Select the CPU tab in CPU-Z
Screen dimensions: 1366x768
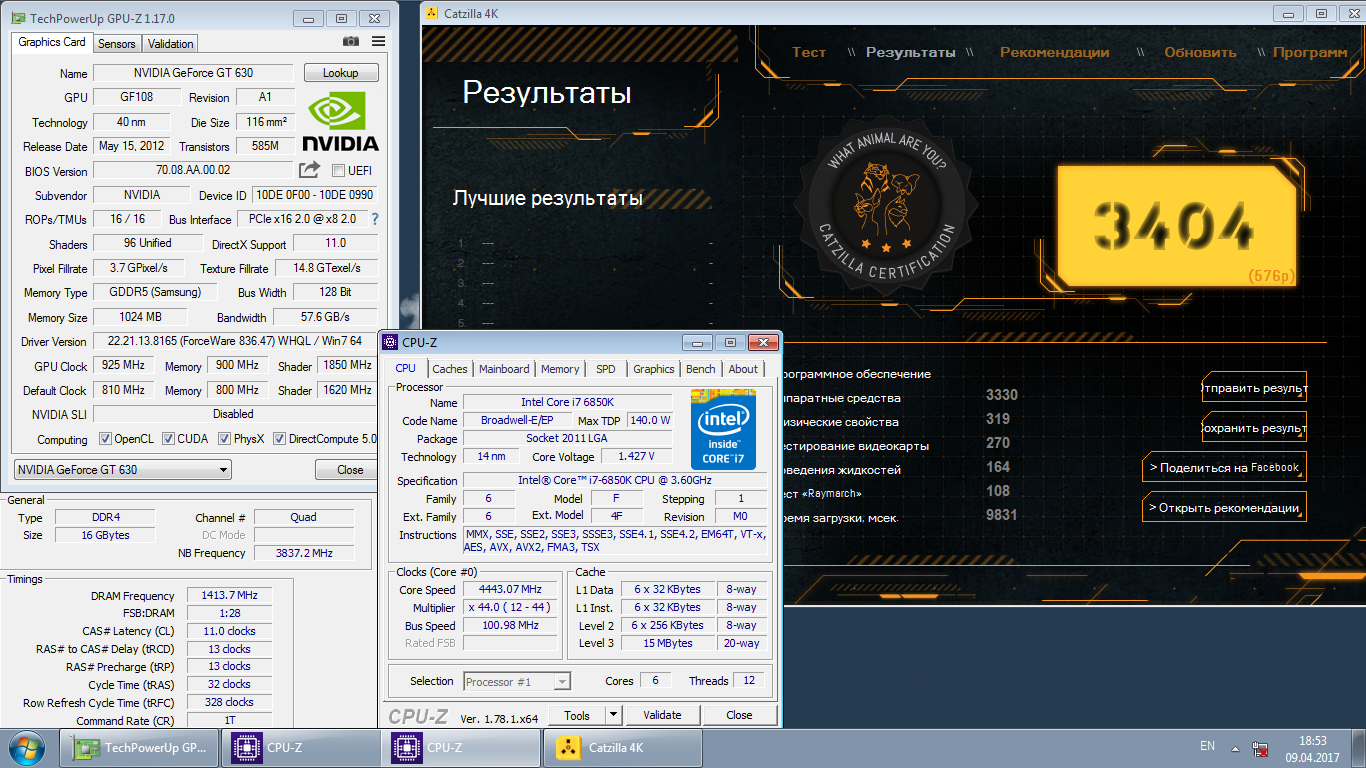(x=406, y=368)
